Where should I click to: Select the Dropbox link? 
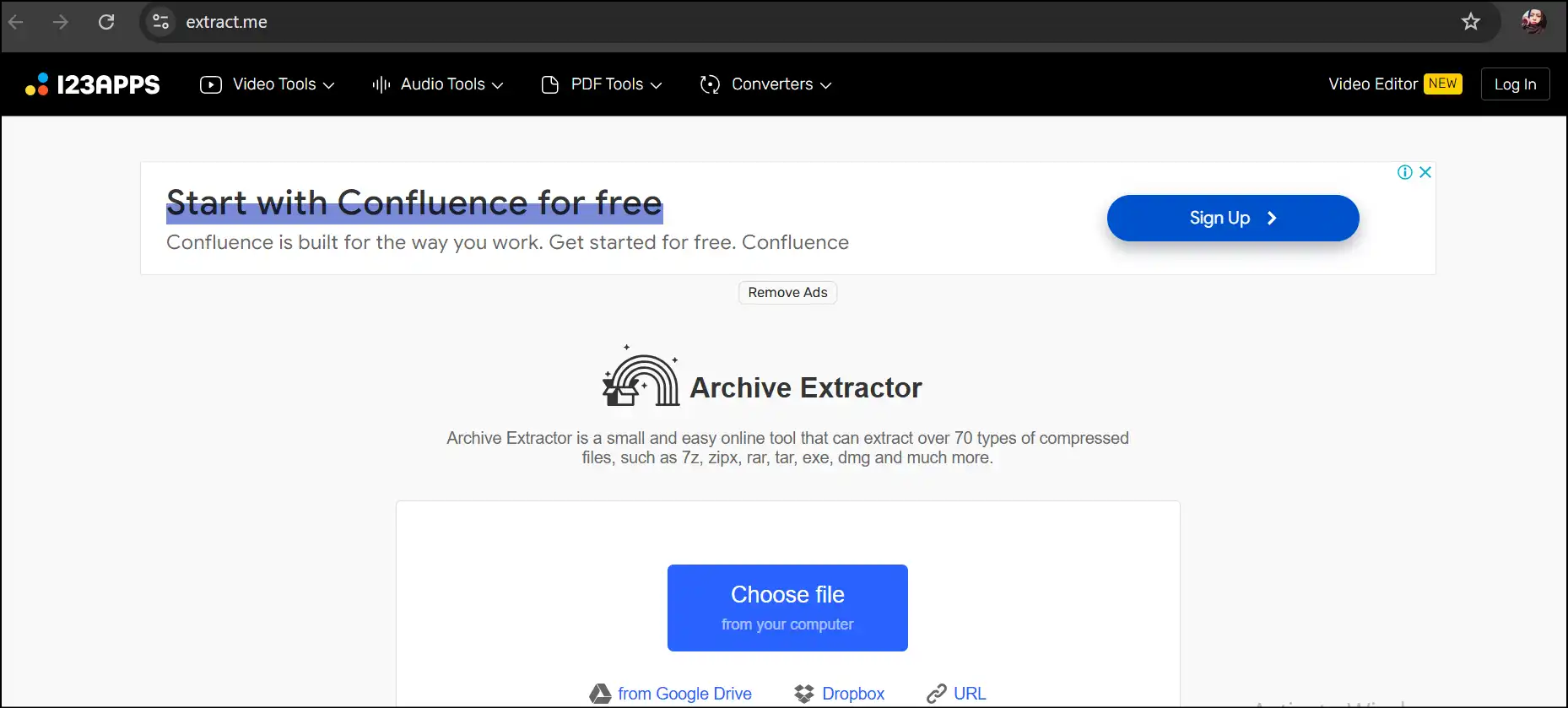[853, 694]
